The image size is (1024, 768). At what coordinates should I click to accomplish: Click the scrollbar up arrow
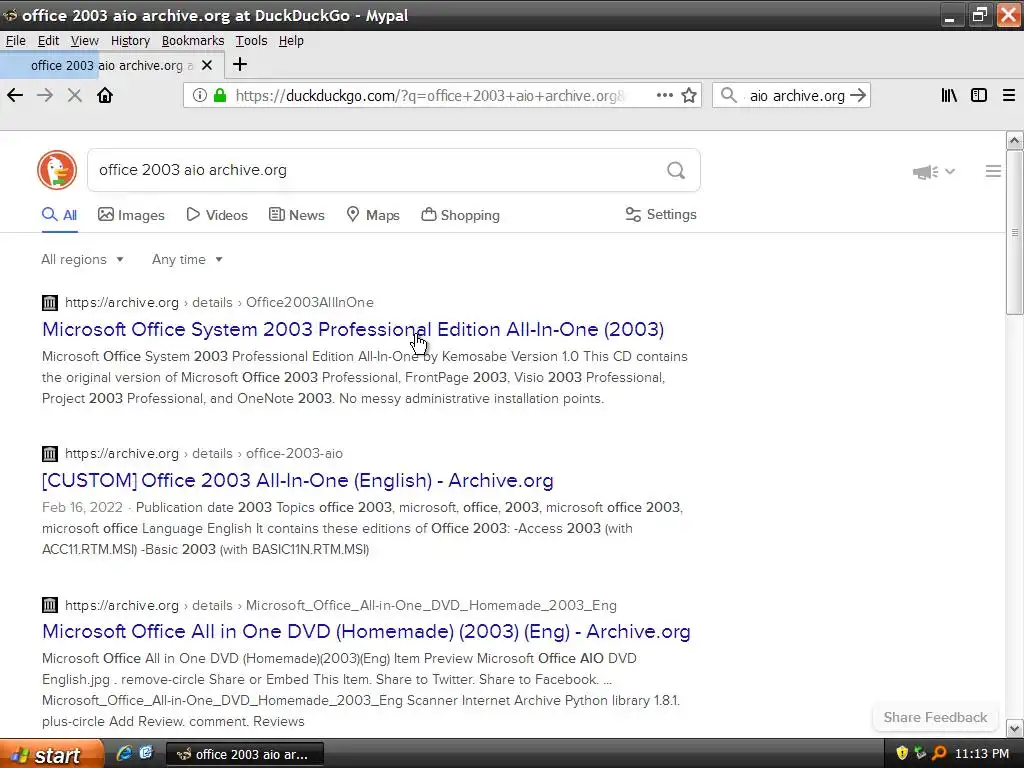pyautogui.click(x=1014, y=140)
